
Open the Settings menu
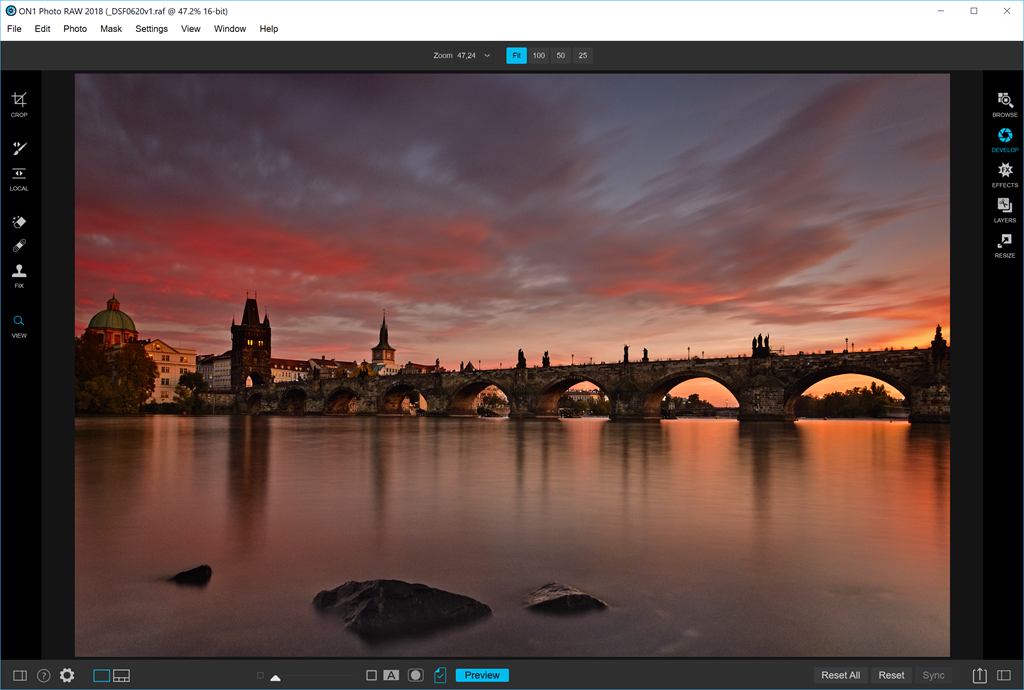tap(151, 29)
